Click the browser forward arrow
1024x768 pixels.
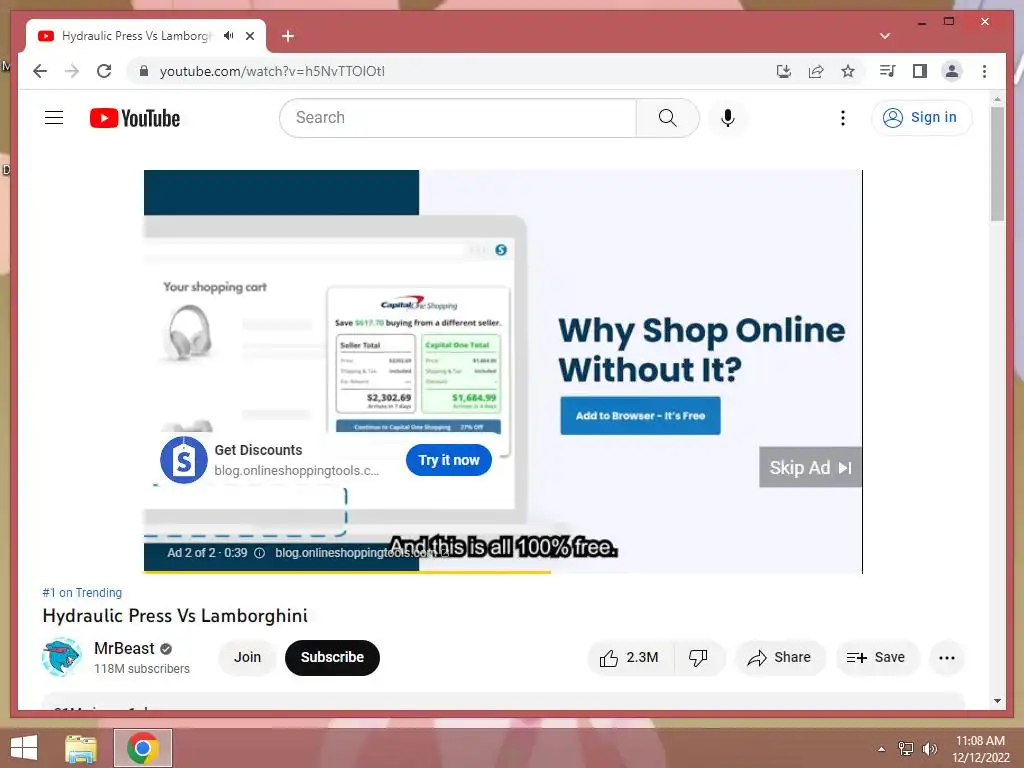coord(72,71)
